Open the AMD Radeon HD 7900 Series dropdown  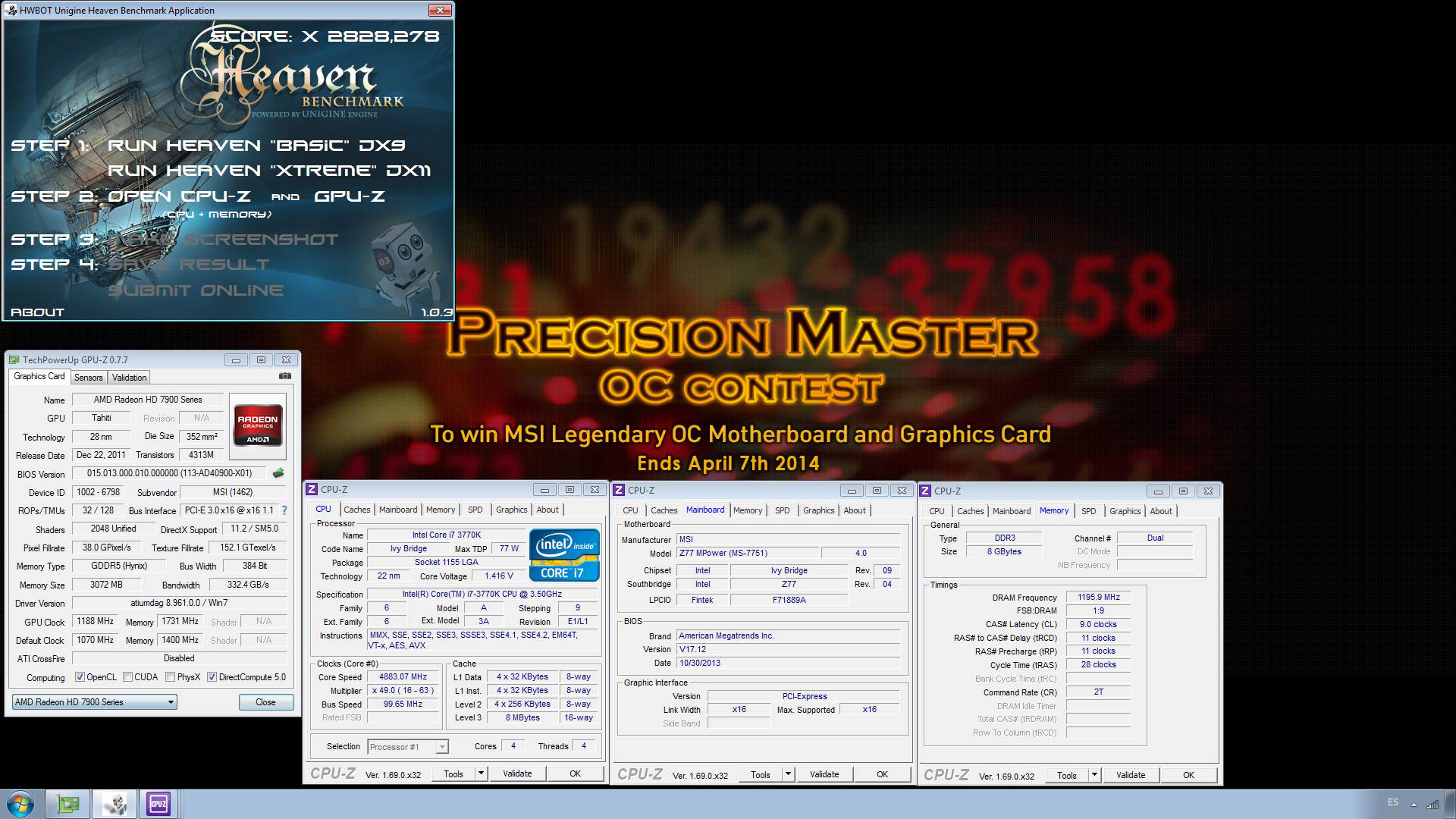(95, 702)
